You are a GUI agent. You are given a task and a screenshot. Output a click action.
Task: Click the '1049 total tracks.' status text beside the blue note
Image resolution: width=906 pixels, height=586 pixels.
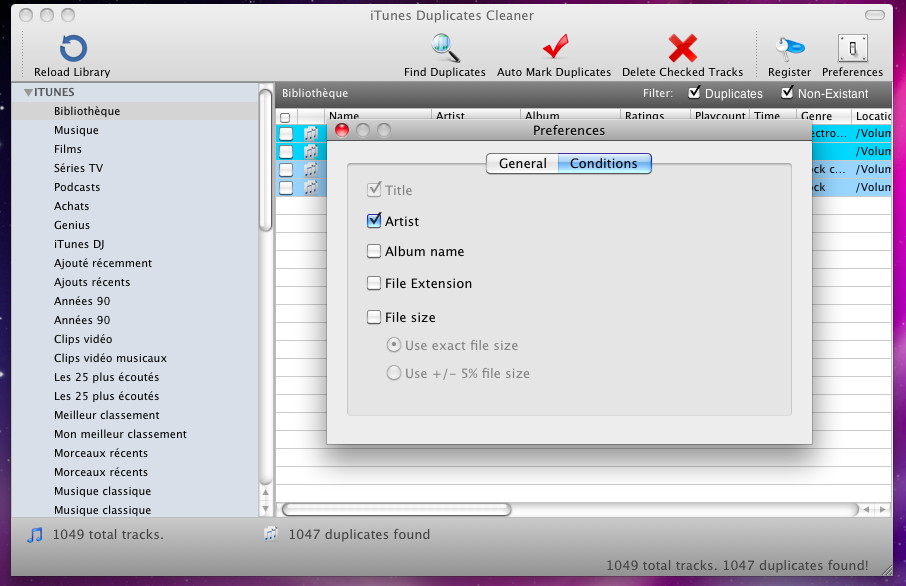[108, 535]
